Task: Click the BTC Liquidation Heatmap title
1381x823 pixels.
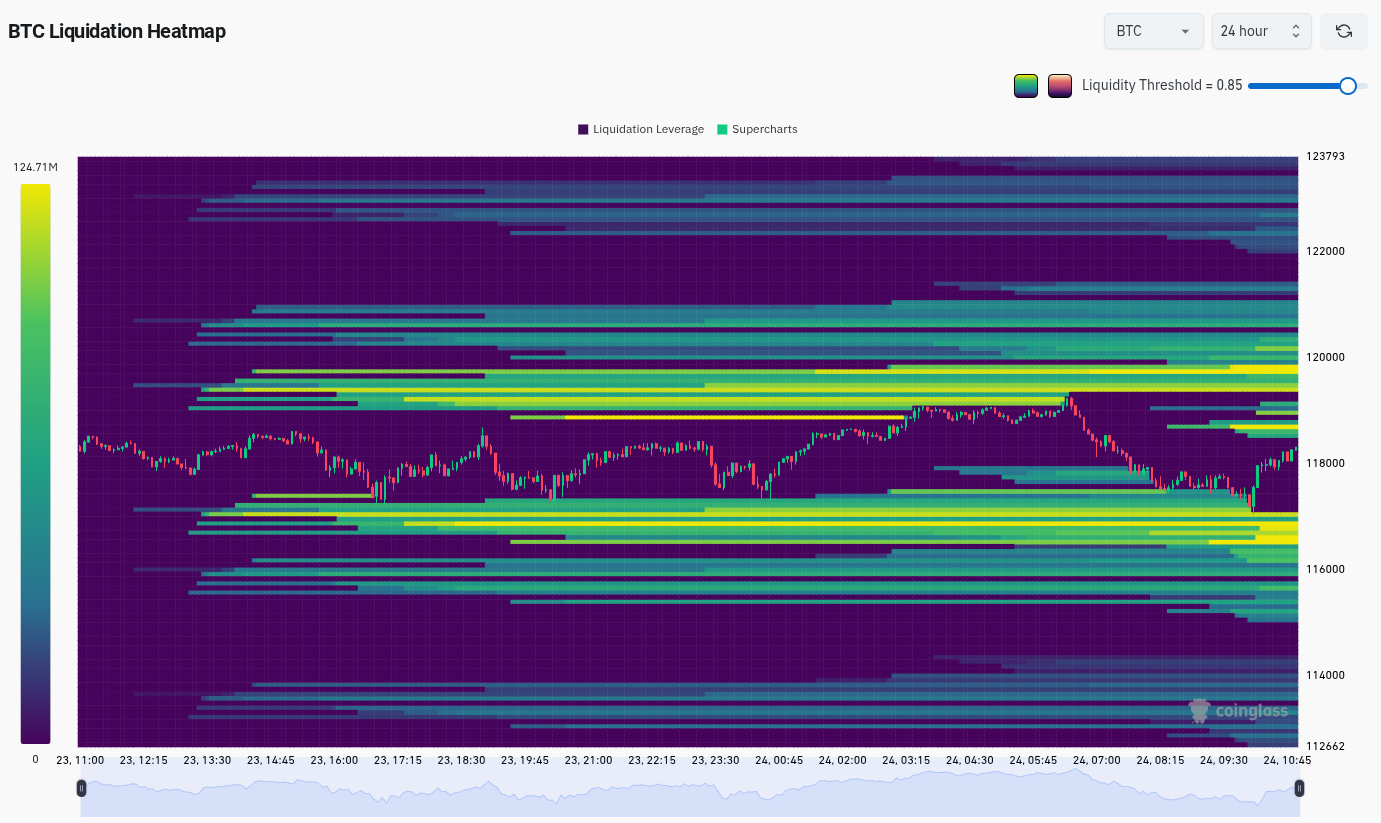Action: 116,31
